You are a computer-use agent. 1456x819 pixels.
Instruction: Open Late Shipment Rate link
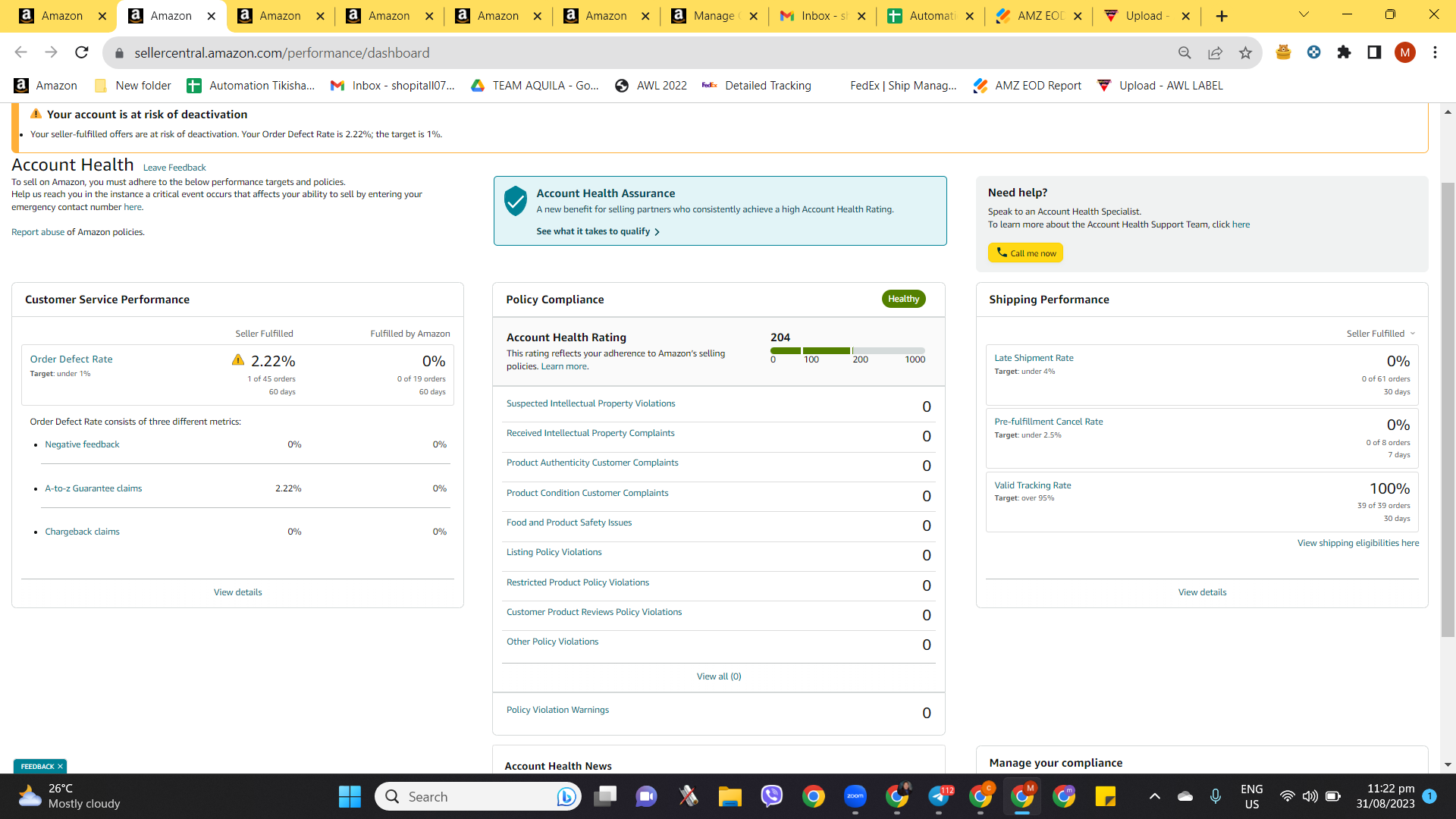[1034, 358]
